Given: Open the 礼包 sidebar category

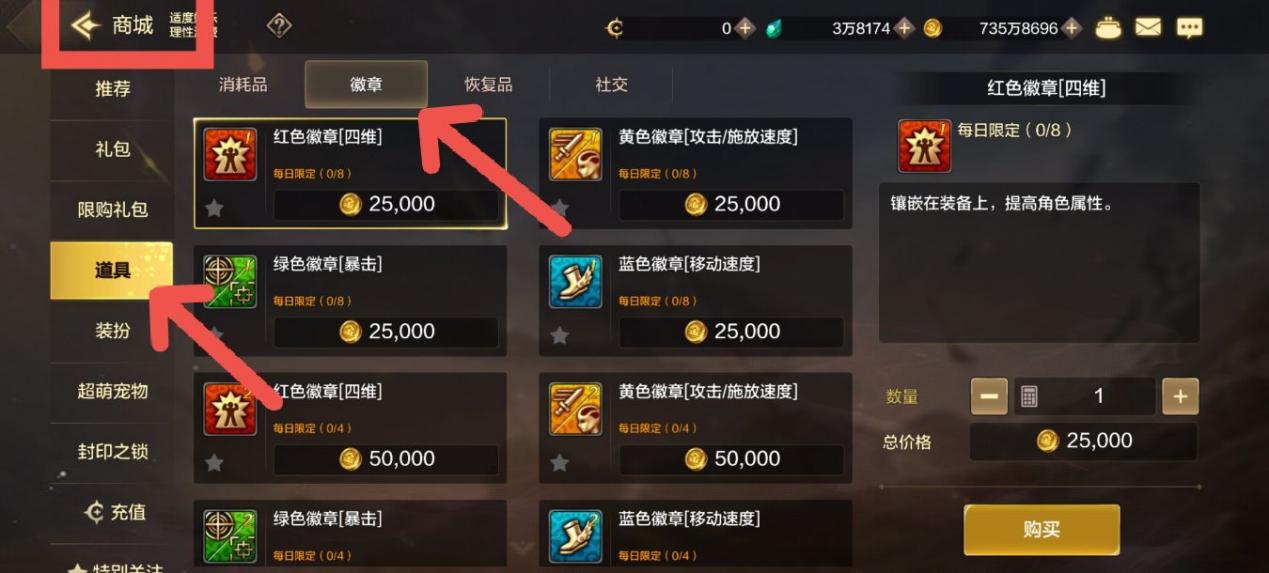Looking at the screenshot, I should pyautogui.click(x=112, y=149).
